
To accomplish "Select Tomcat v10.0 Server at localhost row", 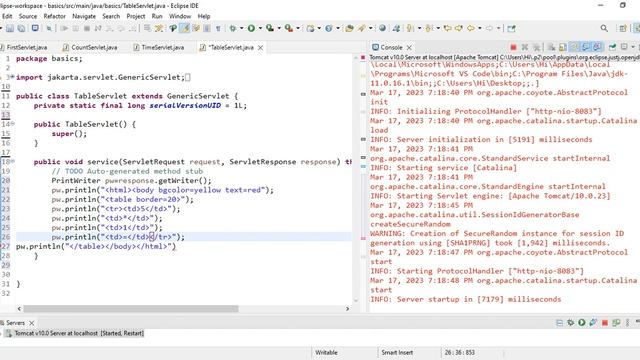I will [79, 333].
